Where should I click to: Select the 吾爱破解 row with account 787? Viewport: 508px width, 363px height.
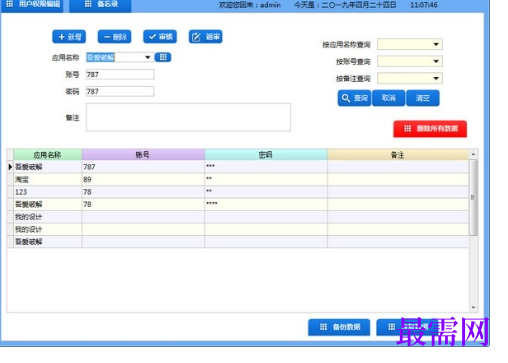pyautogui.click(x=237, y=167)
